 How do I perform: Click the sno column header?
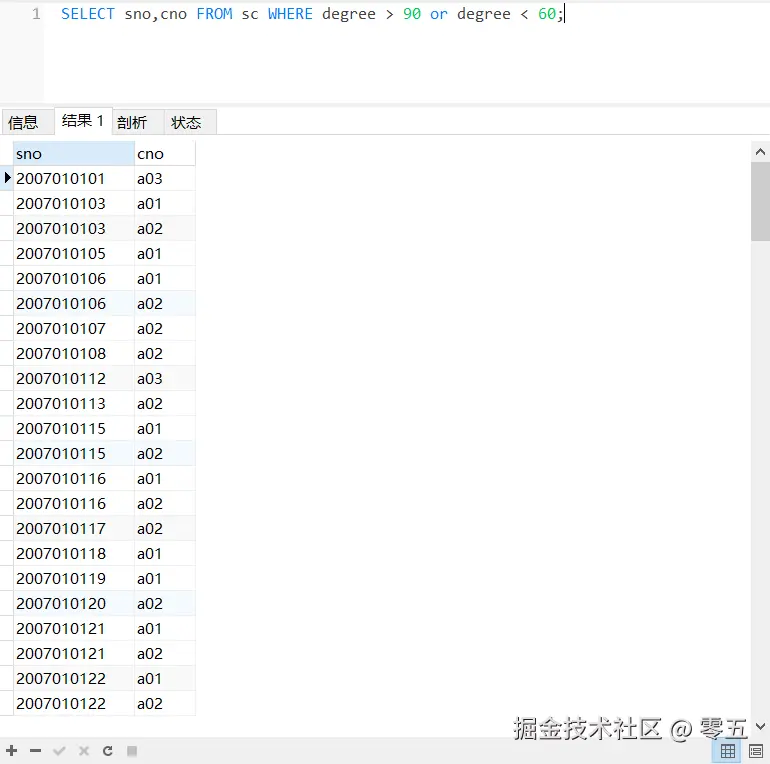click(74, 154)
